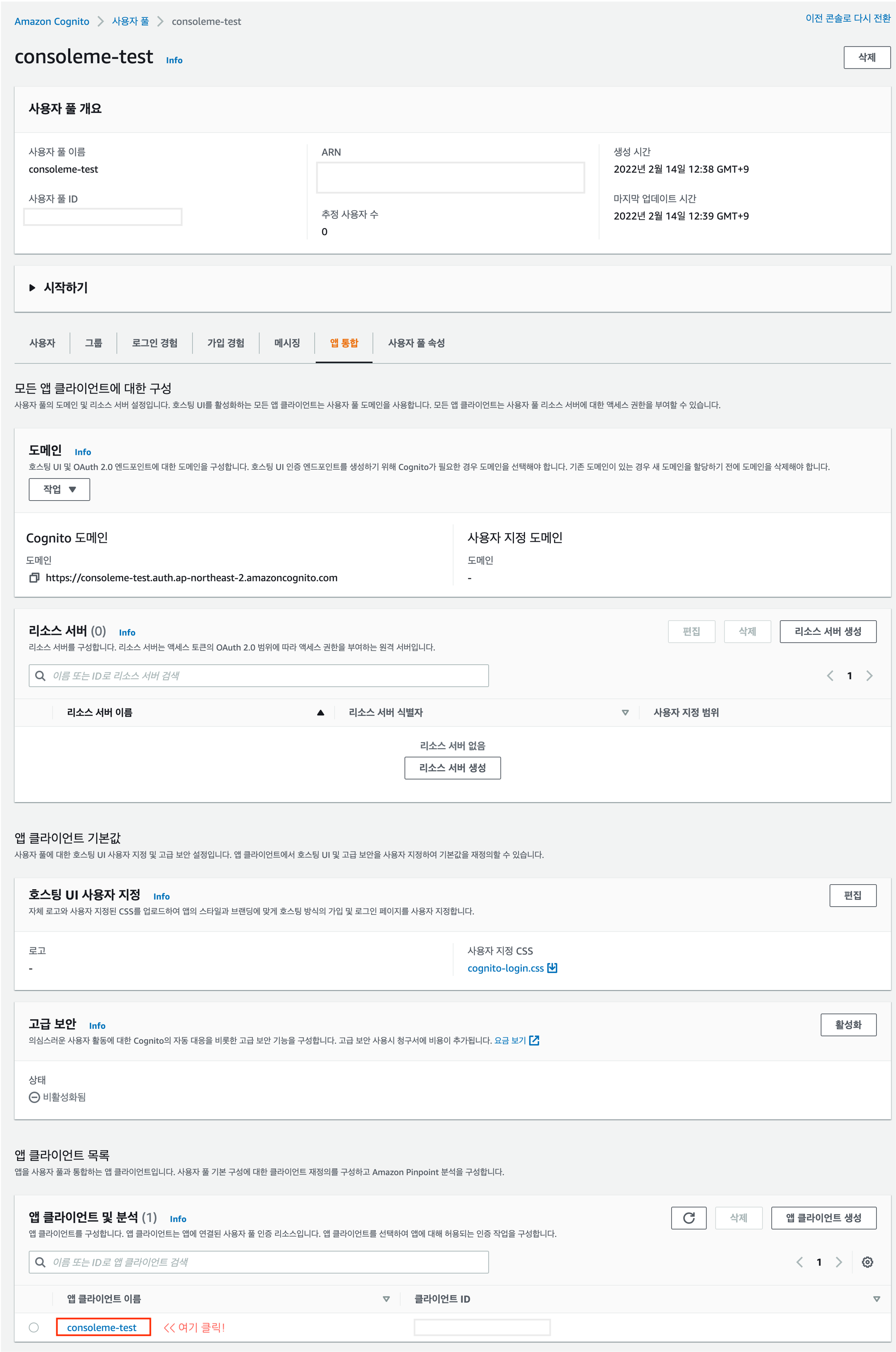Screen dimensions: 896x1352
Task: Sort by 리소스 서버 이름 ascending arrow
Action: click(321, 712)
